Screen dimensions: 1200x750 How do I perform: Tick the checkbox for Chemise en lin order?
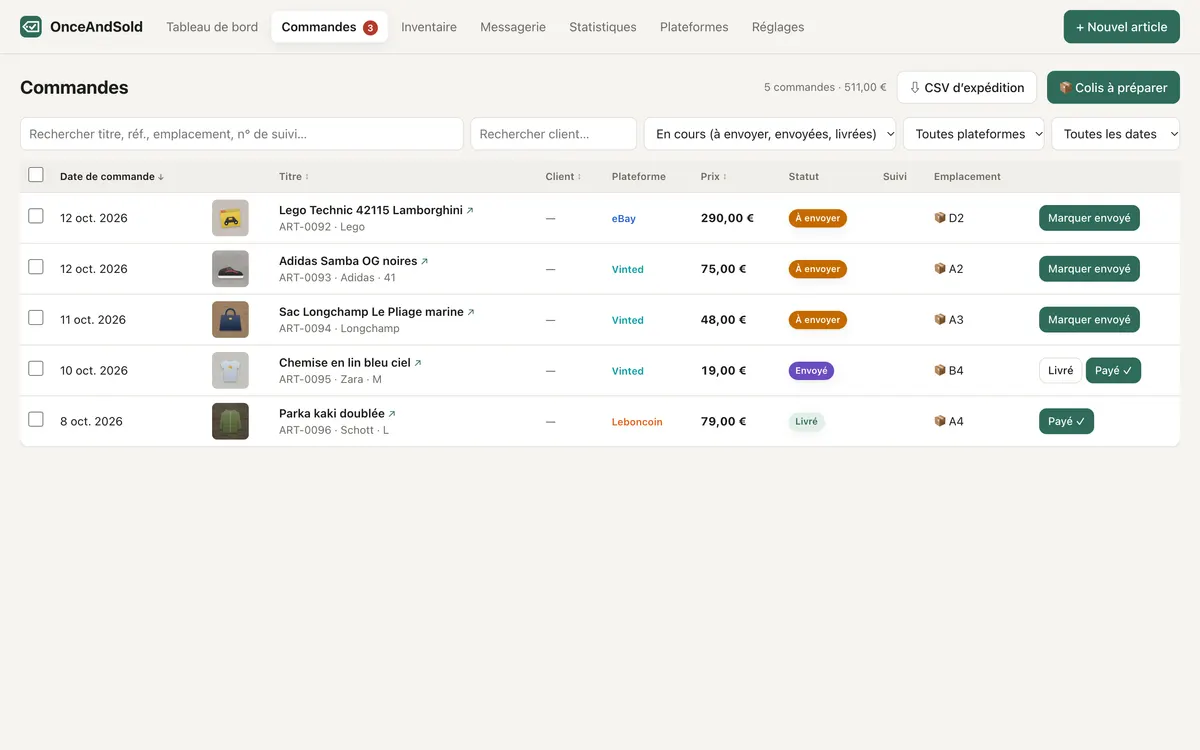coord(36,369)
